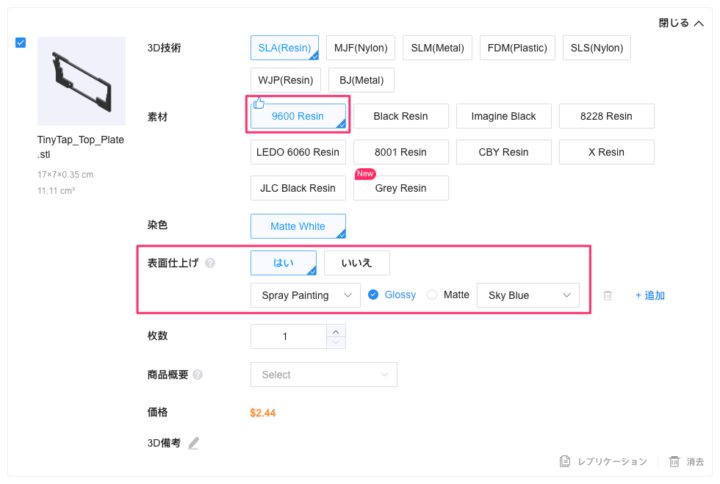Click the help icon next to 商品概要
This screenshot has width=720, height=484.
[x=198, y=375]
